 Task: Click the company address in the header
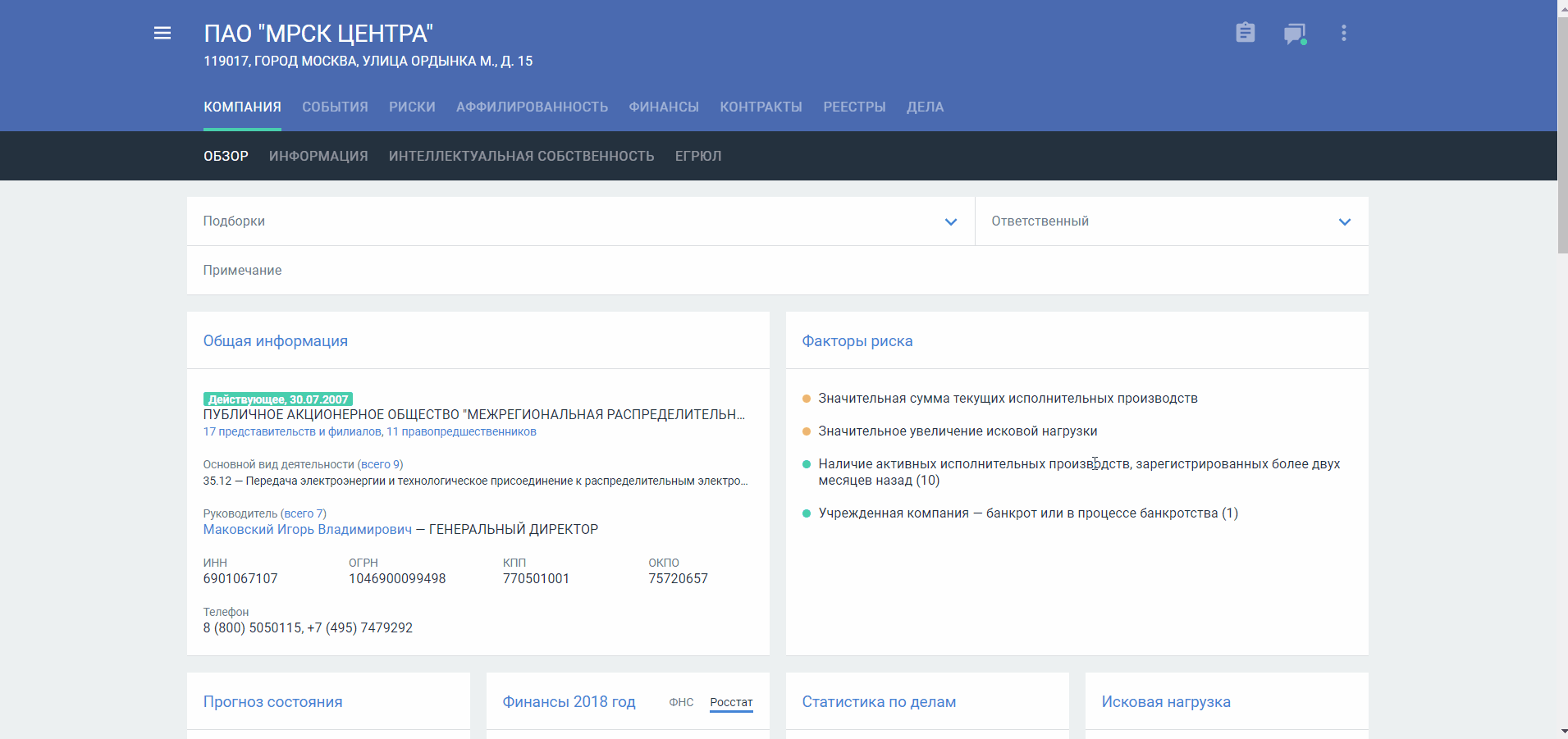coord(368,61)
